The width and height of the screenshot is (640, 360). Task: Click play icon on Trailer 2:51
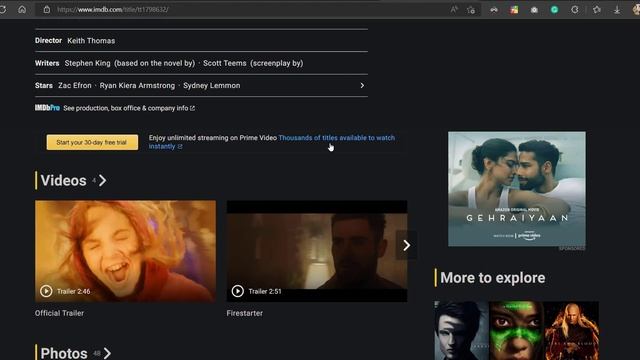(x=238, y=291)
